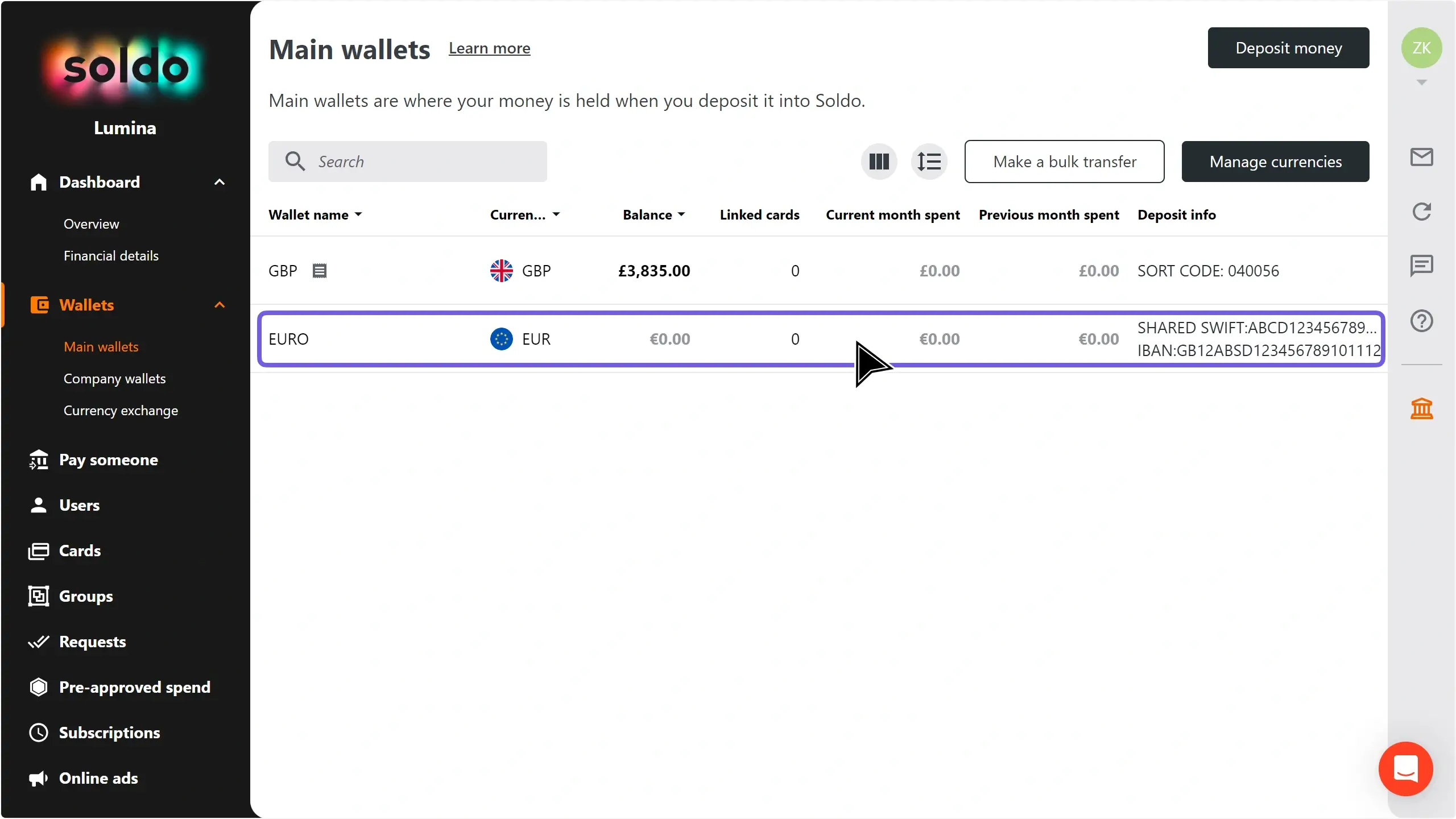Click the refresh icon in right sidebar
1456x819 pixels.
point(1421,212)
